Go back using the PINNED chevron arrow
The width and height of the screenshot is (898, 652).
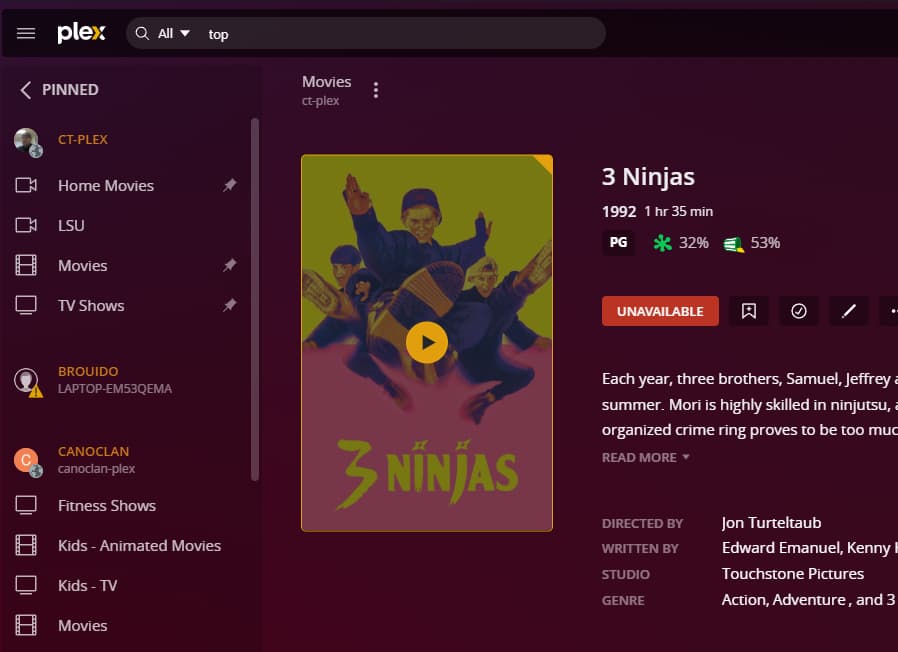25,90
